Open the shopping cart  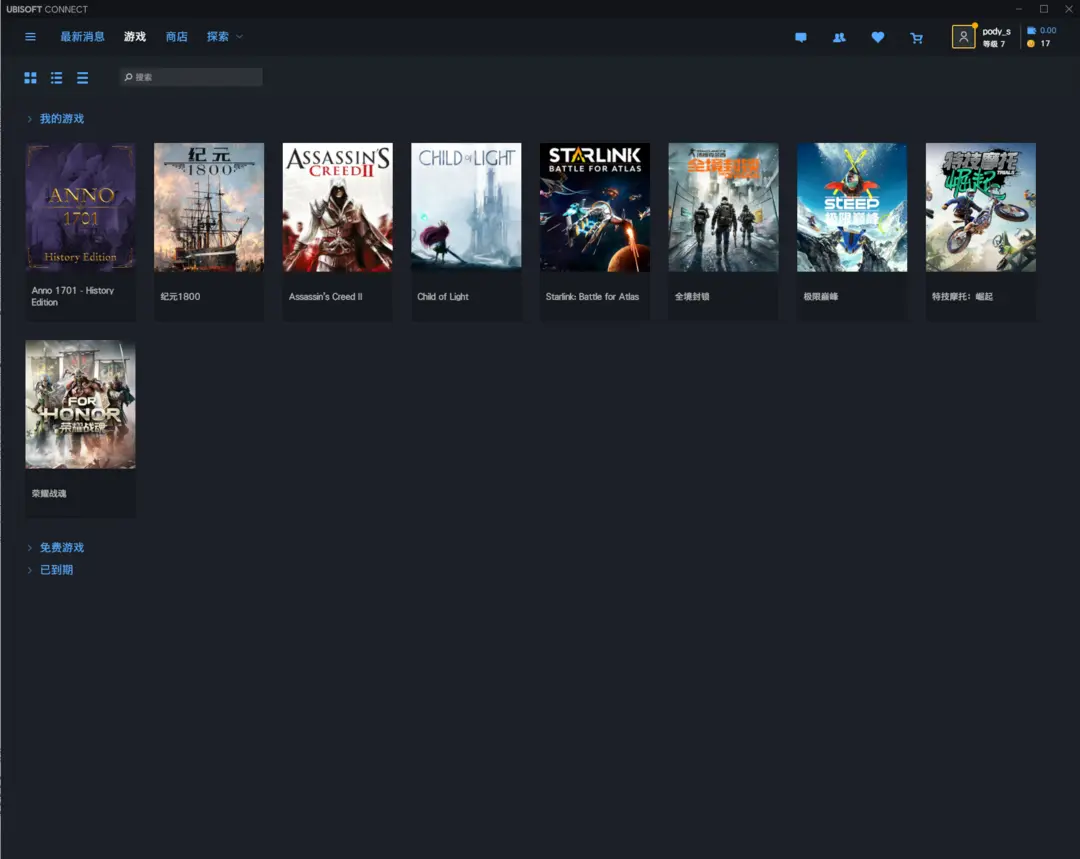(x=916, y=38)
